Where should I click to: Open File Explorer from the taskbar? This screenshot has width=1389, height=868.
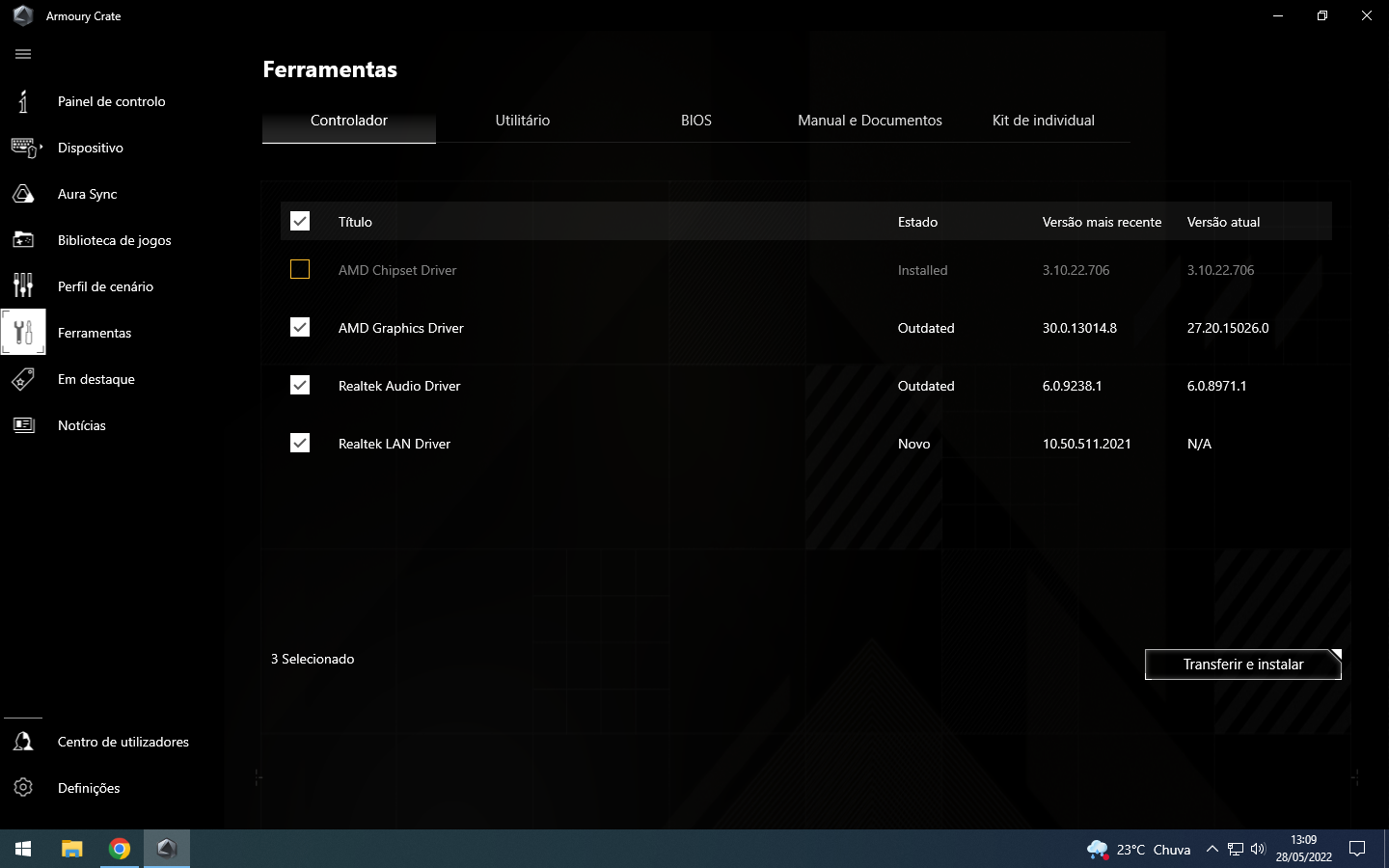point(72,849)
